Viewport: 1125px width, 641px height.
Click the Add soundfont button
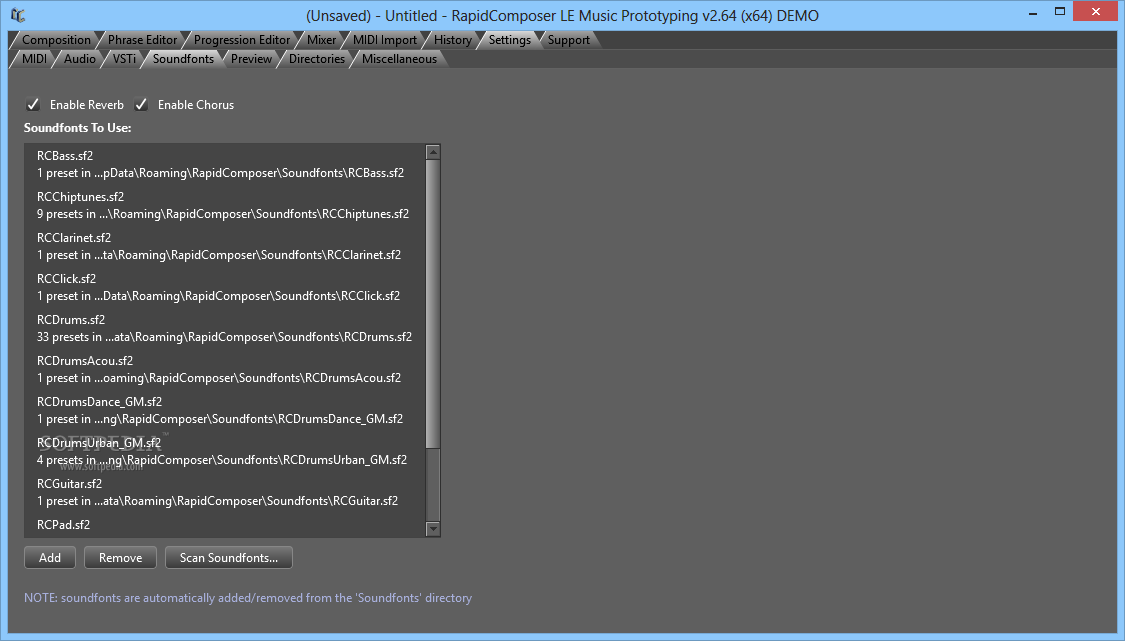tap(50, 558)
